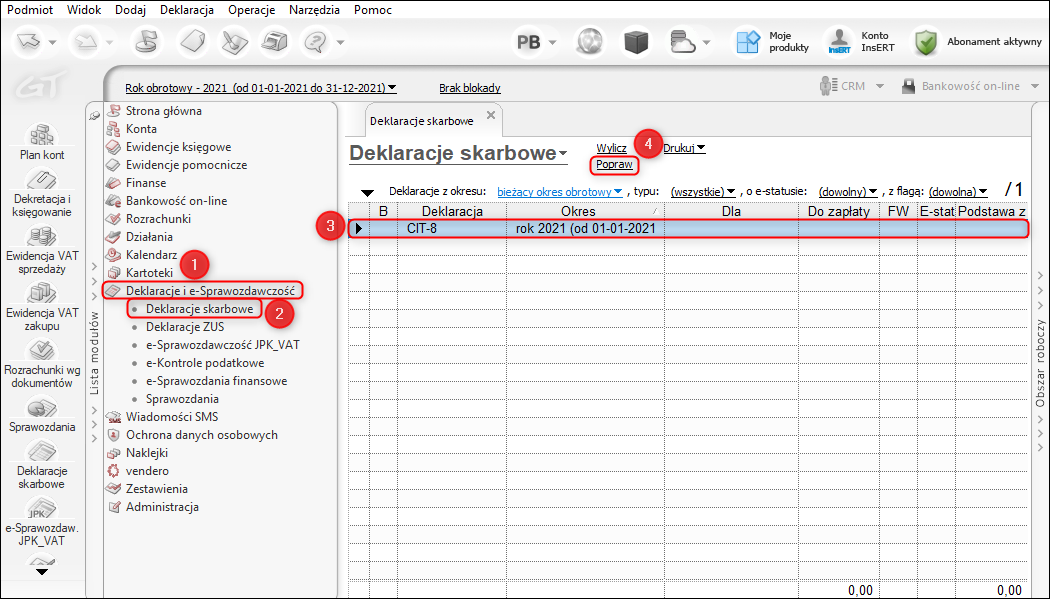Open Deklaracje skarbowe sidebar shortcut
The height and width of the screenshot is (599, 1050).
42,465
